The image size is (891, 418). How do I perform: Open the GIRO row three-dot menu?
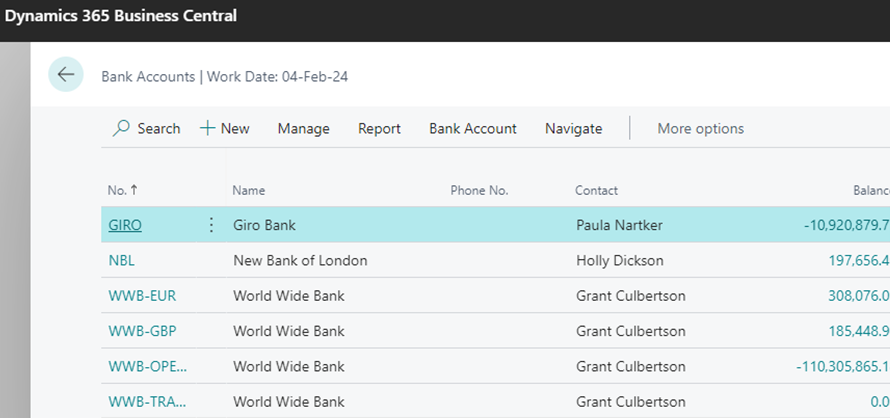211,225
